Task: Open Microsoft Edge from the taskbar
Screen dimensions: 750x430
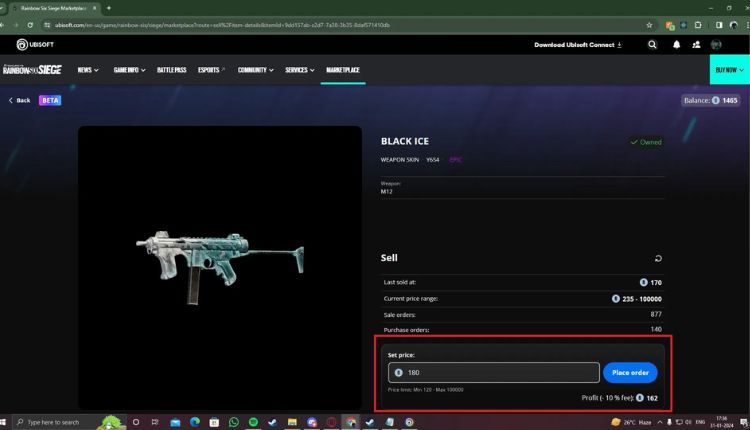Action: point(195,422)
